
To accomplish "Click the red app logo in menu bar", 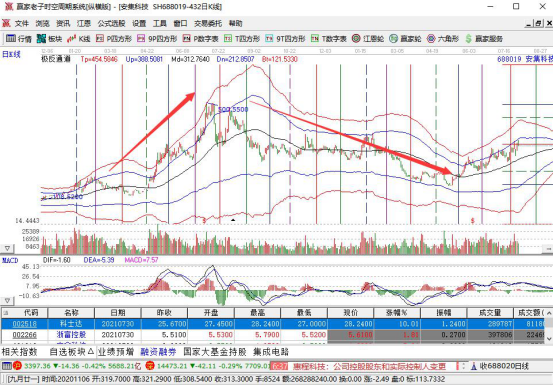I will click(6, 23).
